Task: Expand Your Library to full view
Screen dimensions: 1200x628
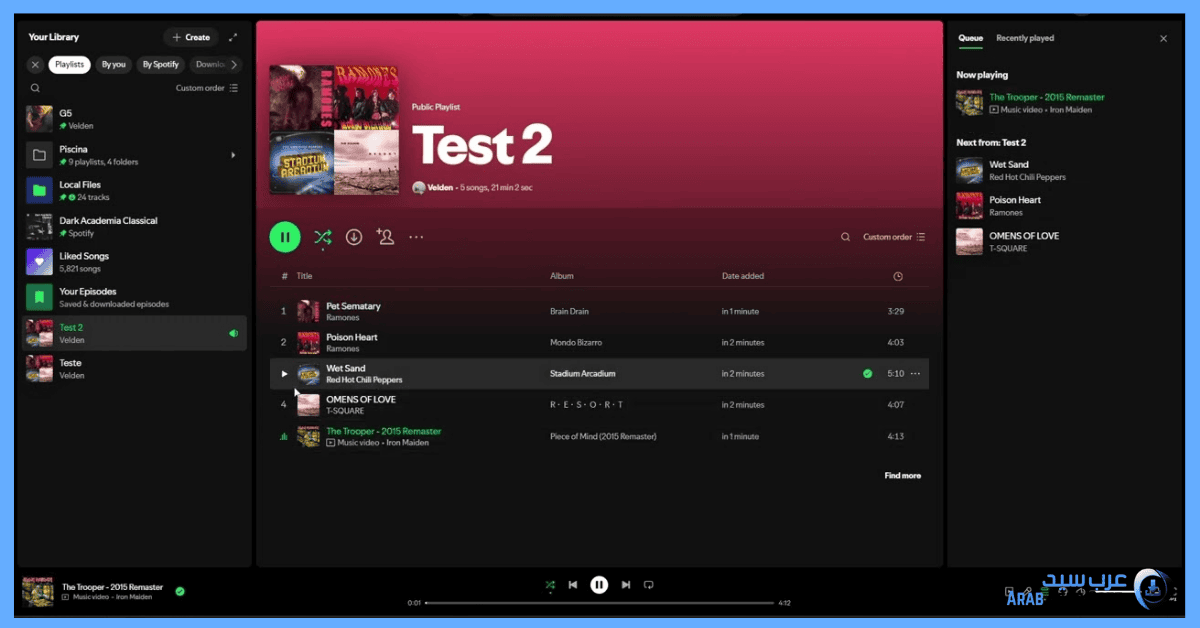Action: click(x=233, y=37)
